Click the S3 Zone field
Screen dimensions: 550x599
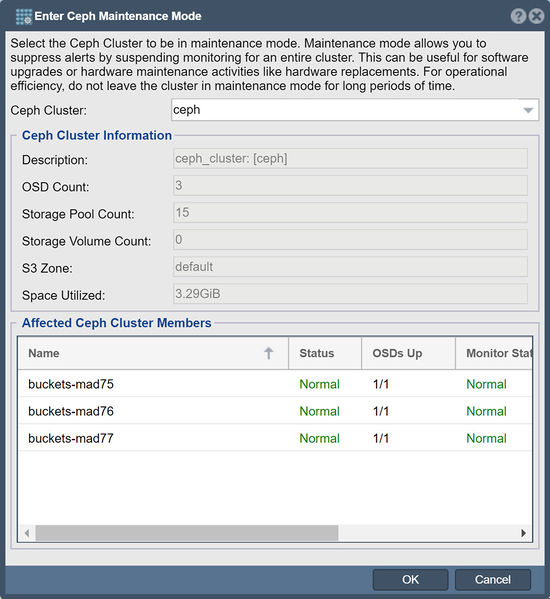point(350,267)
